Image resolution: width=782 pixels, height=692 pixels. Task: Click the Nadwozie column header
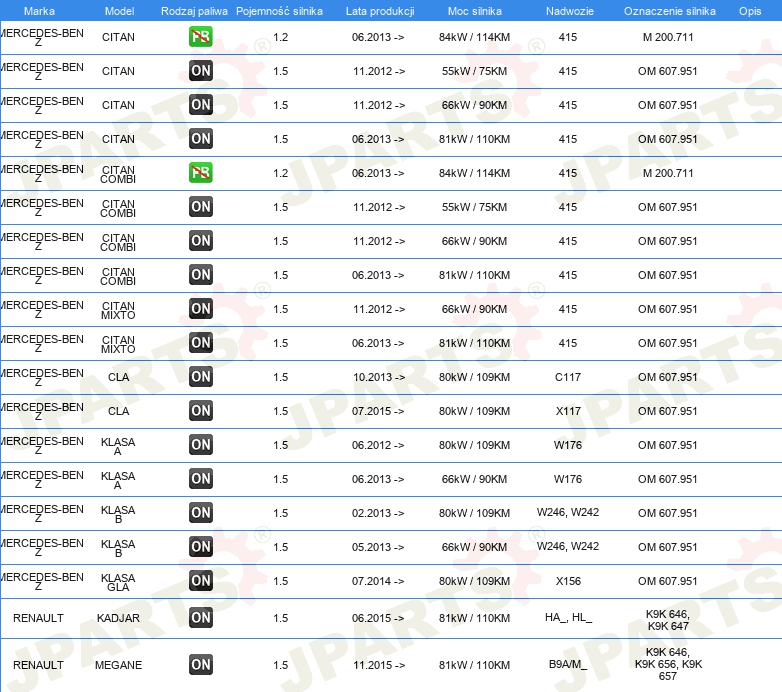tap(570, 11)
